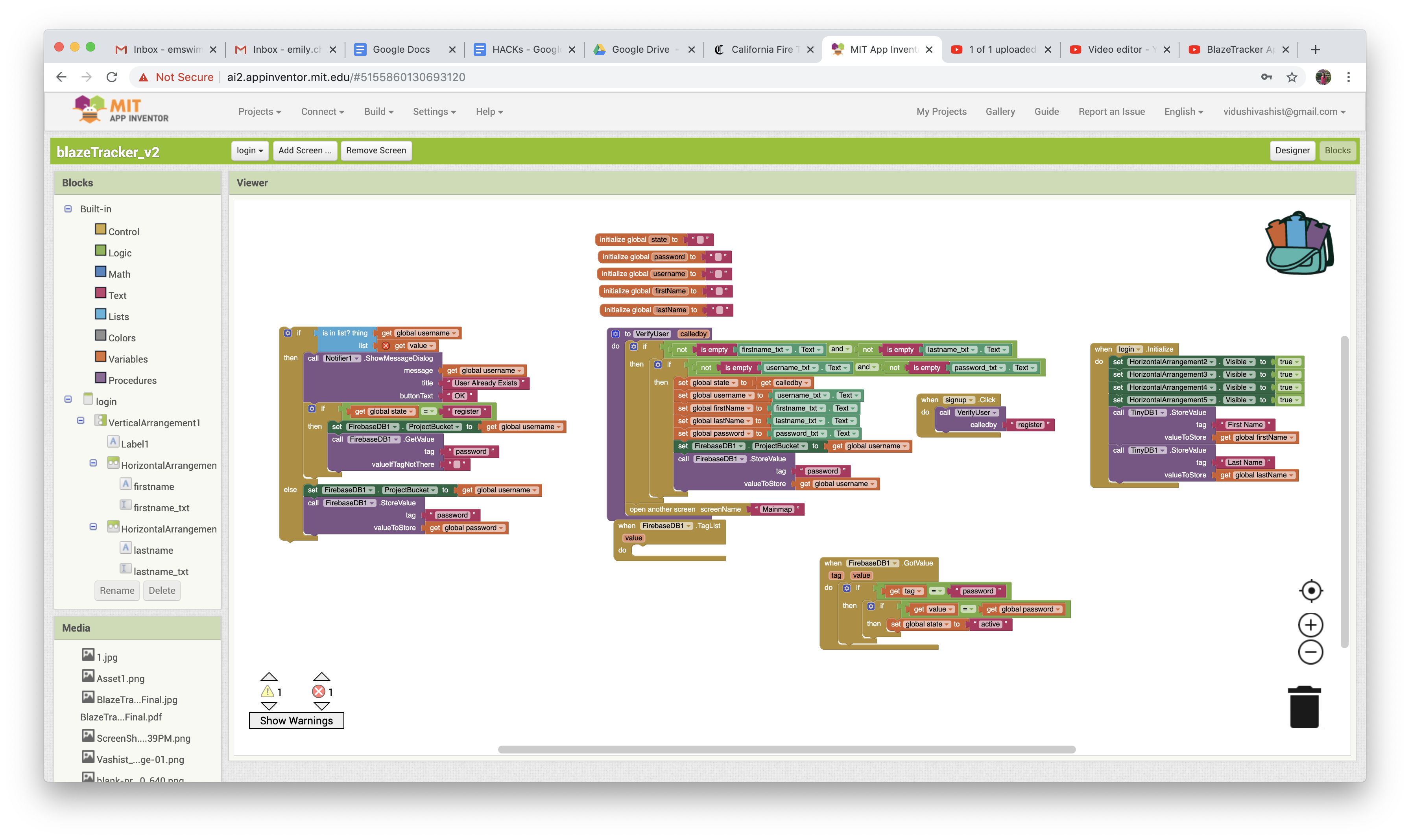1410x840 pixels.
Task: Click the red error indicator icon
Action: [319, 692]
